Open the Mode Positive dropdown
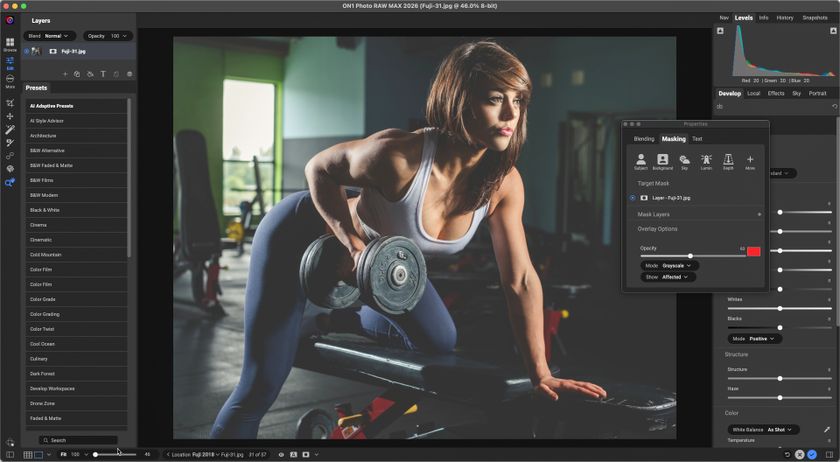Screen dimensions: 840x462 pos(754,339)
